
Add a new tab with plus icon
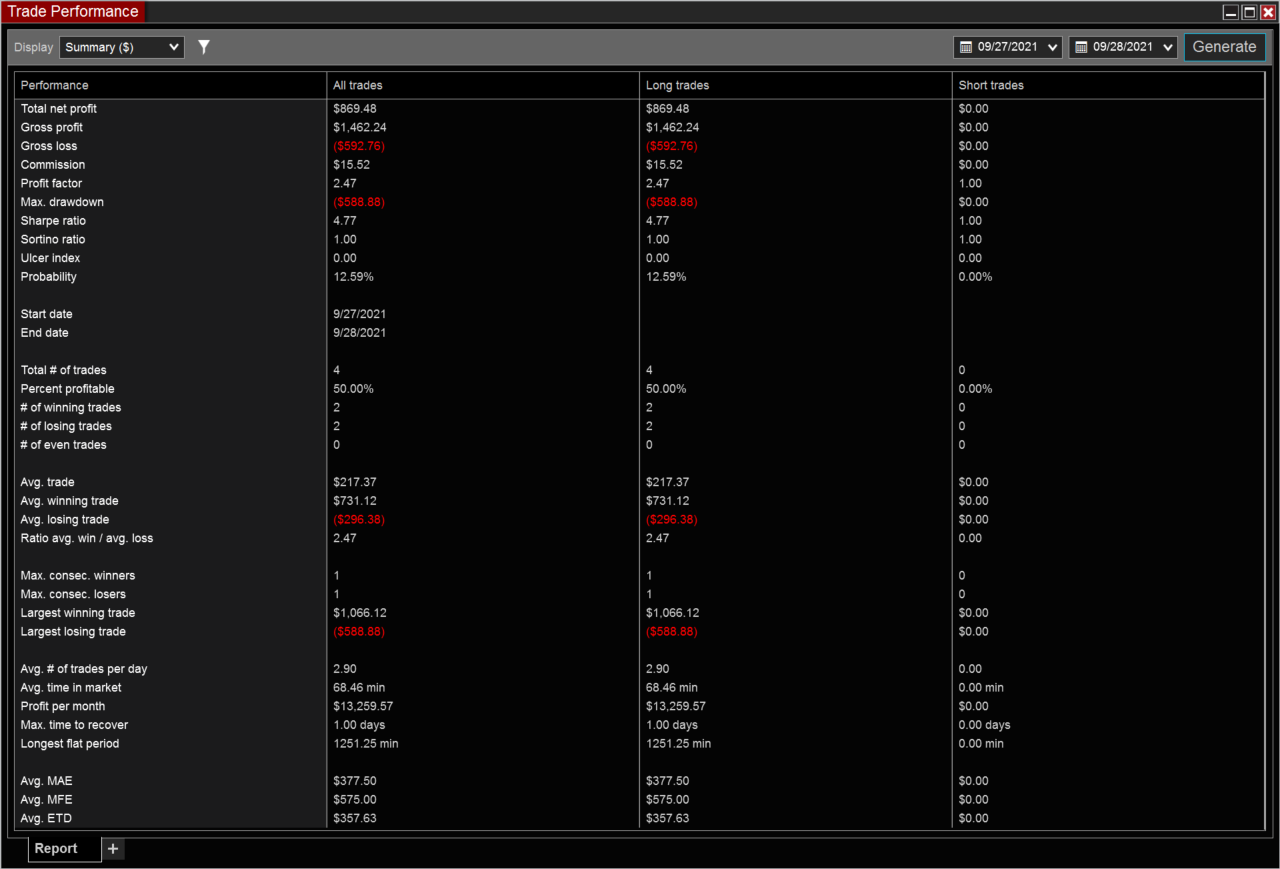click(113, 848)
